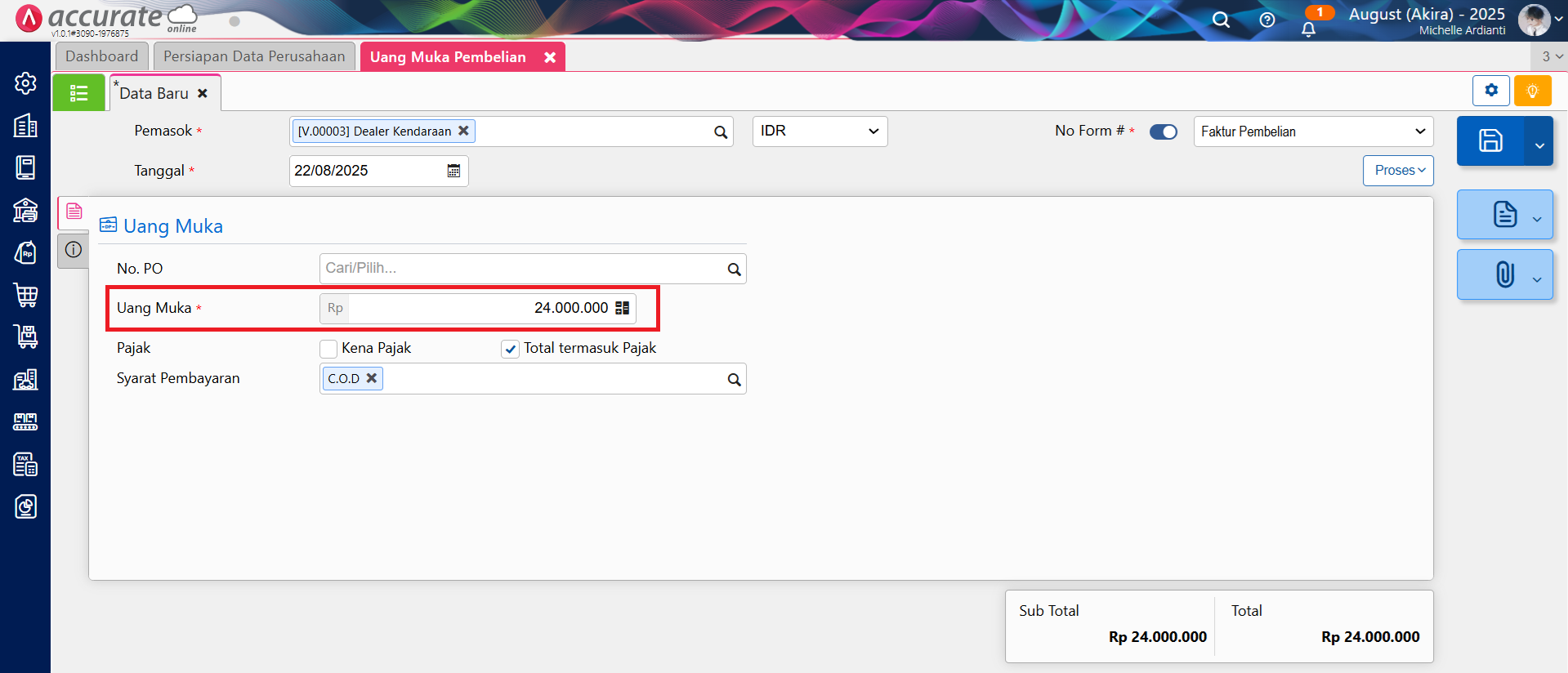Open the company building module in the sidebar
The width and height of the screenshot is (1568, 673).
pyautogui.click(x=25, y=125)
